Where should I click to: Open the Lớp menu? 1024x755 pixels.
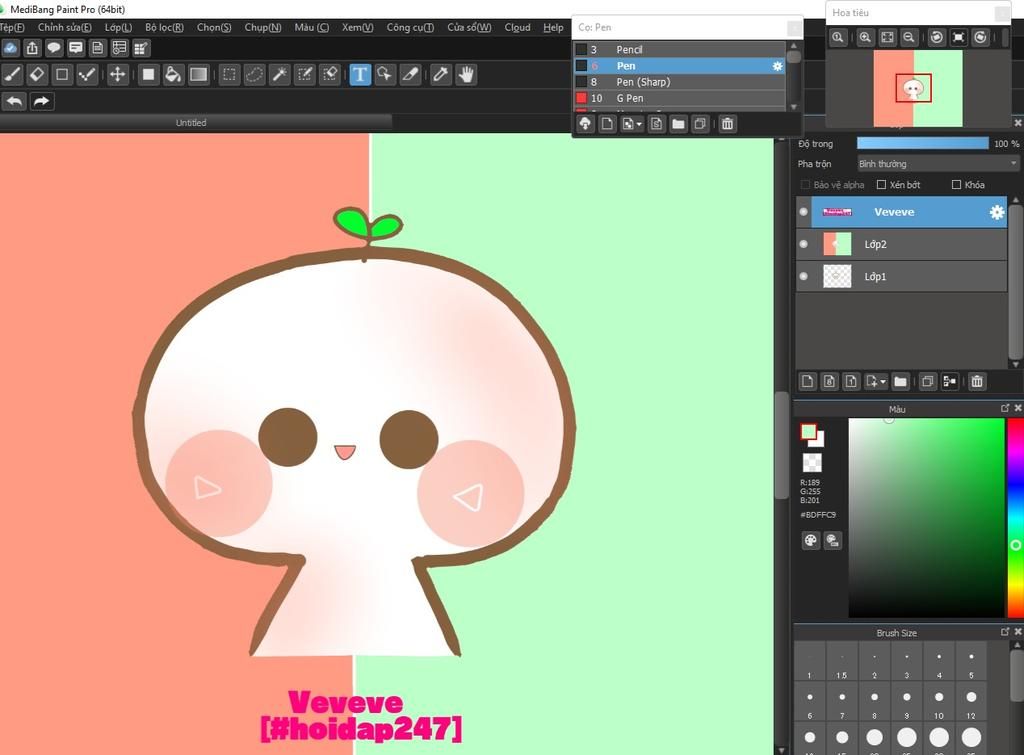pyautogui.click(x=118, y=27)
